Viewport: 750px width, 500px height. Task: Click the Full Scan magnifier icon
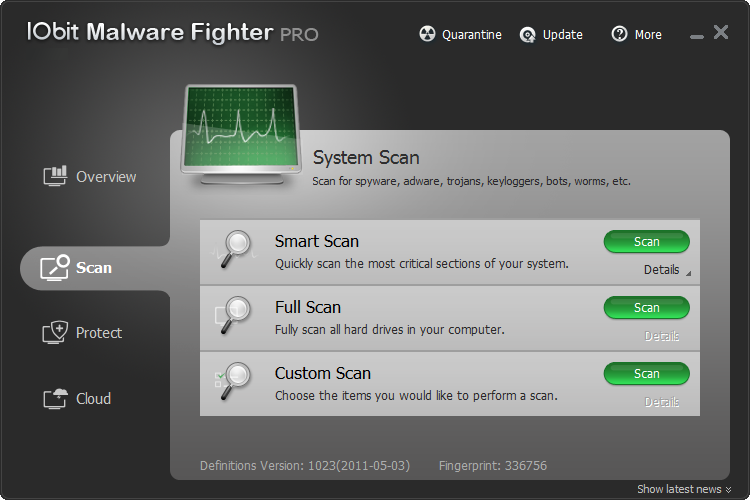[x=237, y=315]
